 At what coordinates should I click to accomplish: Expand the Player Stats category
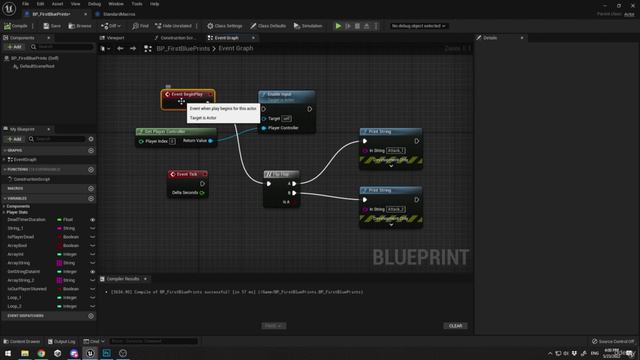tap(4, 212)
